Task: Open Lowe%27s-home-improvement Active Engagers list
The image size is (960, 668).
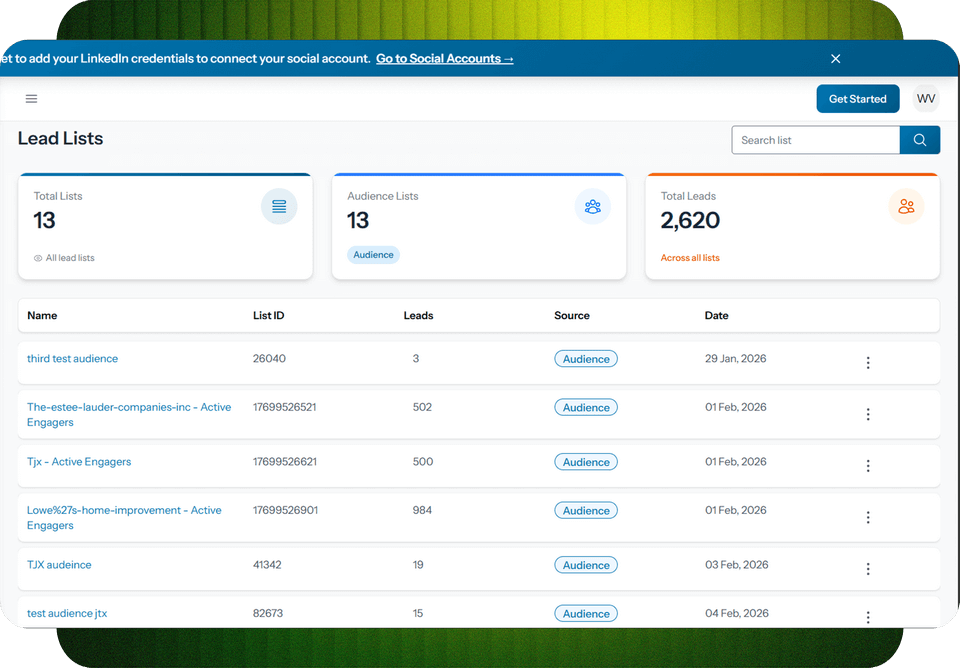Action: click(124, 518)
